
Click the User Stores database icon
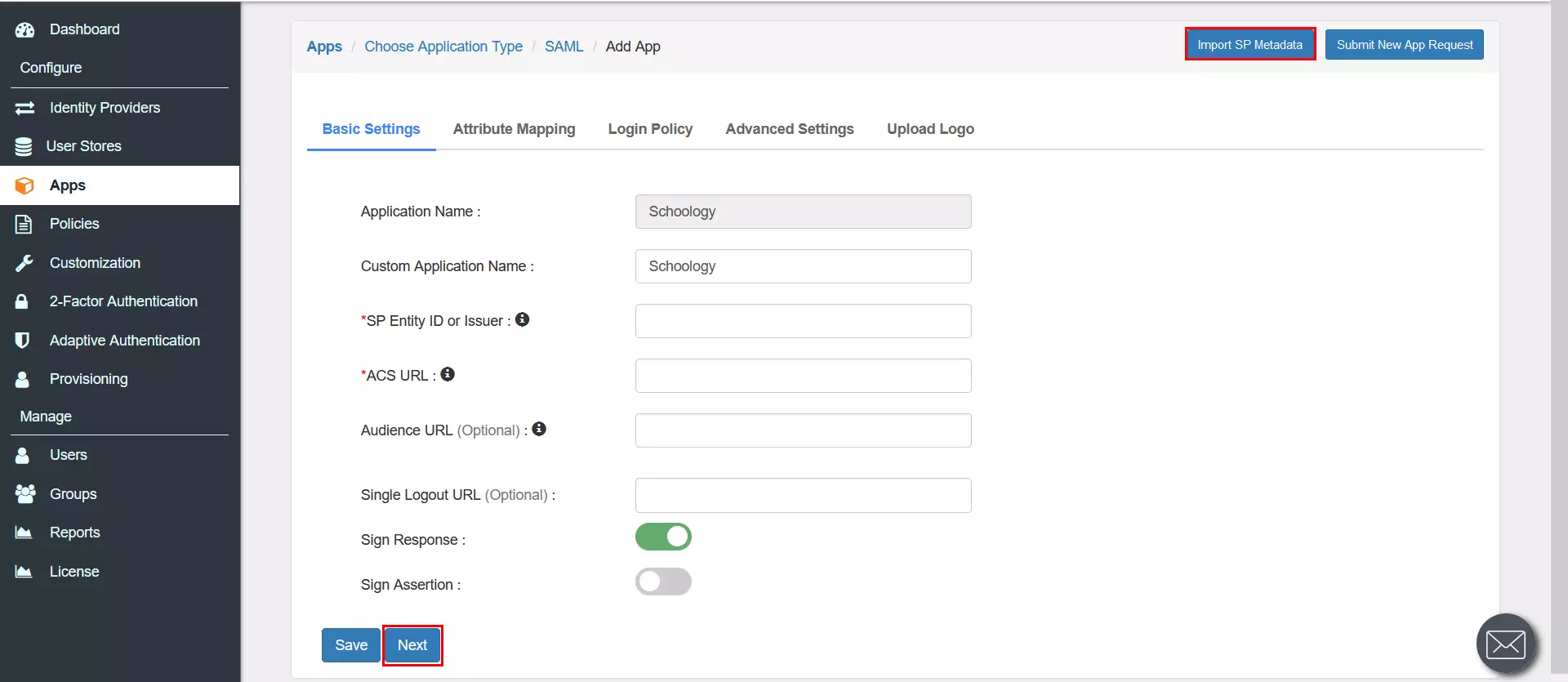click(x=24, y=146)
